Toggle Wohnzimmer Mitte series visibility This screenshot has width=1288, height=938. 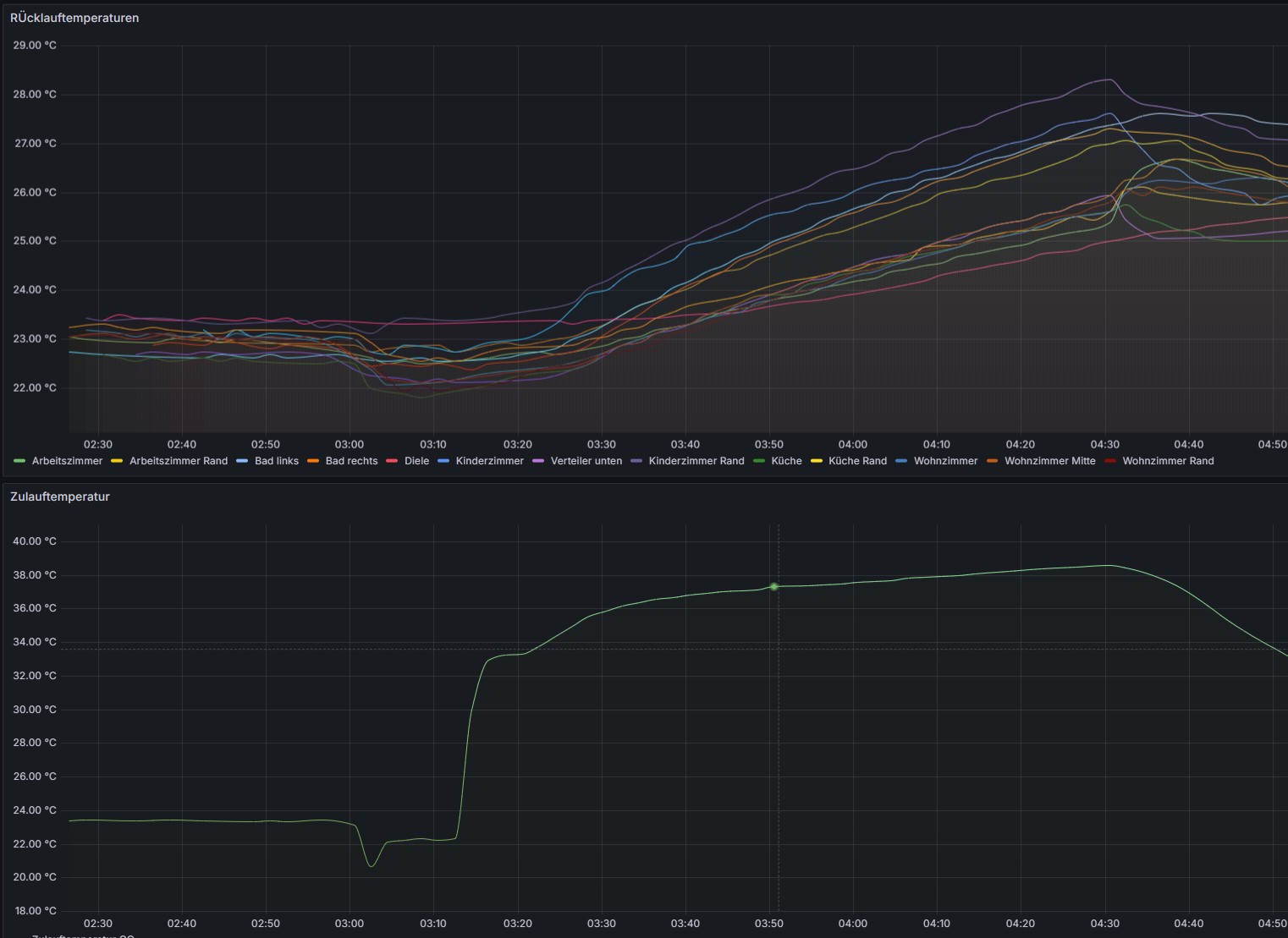1049,461
